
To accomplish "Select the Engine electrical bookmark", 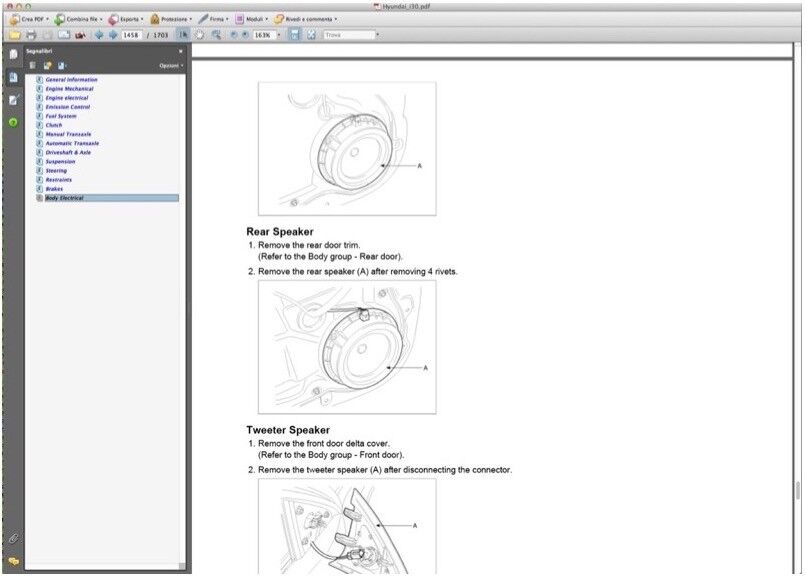I will (x=67, y=98).
